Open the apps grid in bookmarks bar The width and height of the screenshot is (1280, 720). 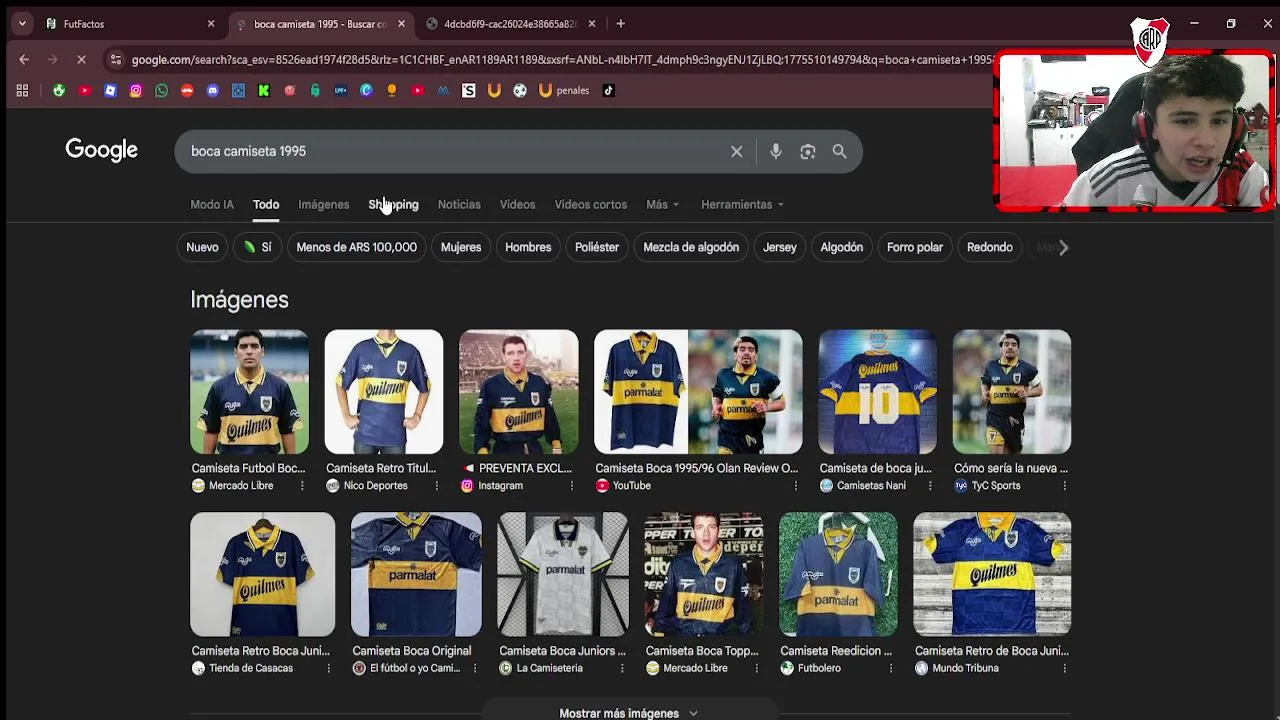(x=22, y=90)
